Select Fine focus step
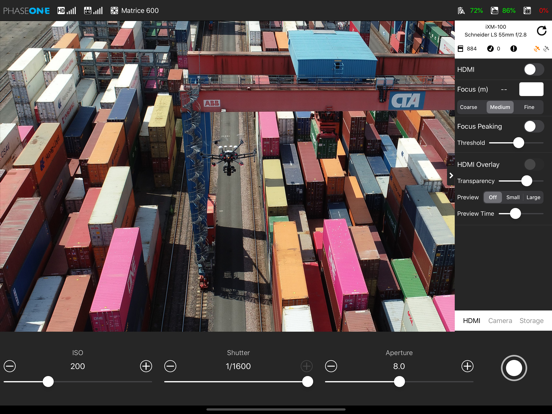Image resolution: width=552 pixels, height=414 pixels. click(529, 107)
